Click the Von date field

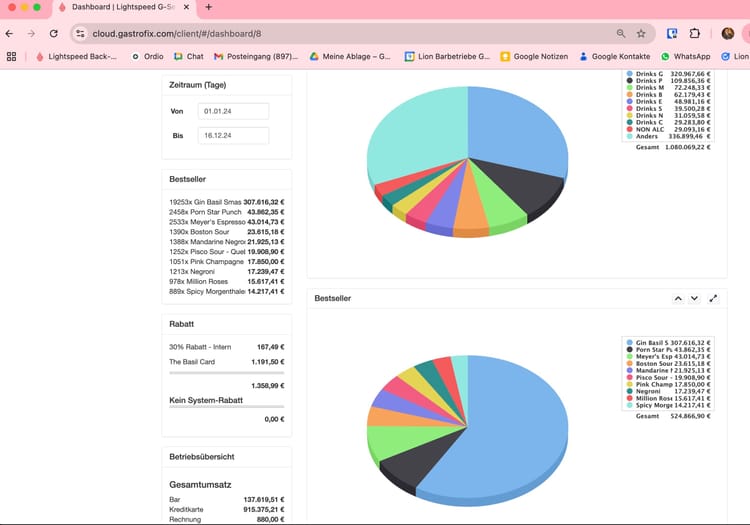pyautogui.click(x=233, y=111)
